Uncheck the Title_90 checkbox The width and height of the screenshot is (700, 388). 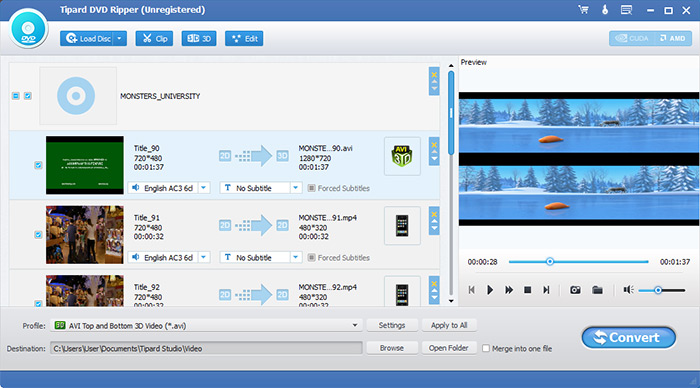[38, 165]
